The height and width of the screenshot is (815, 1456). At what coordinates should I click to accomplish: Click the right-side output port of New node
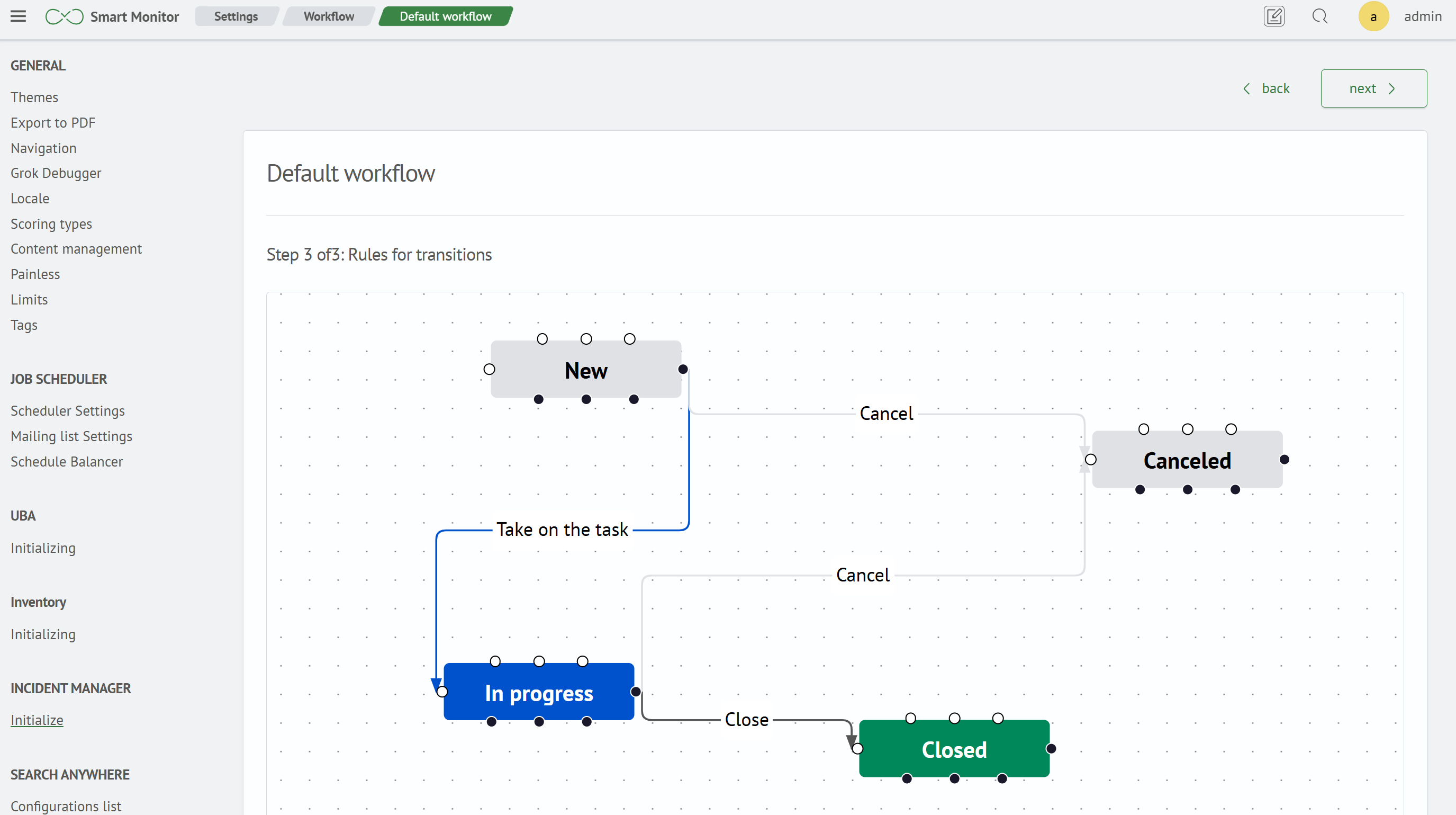click(683, 369)
